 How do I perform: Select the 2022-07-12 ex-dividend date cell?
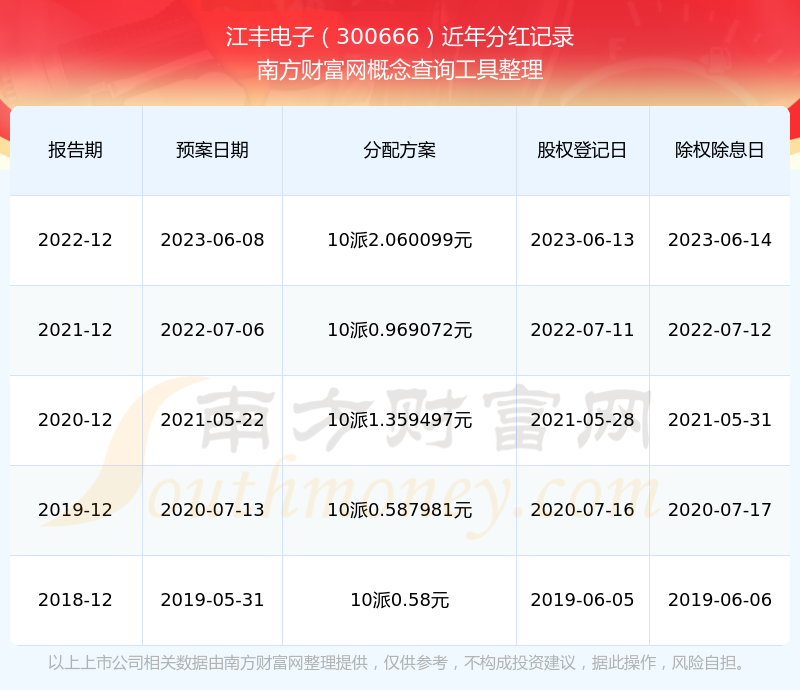[x=719, y=330]
